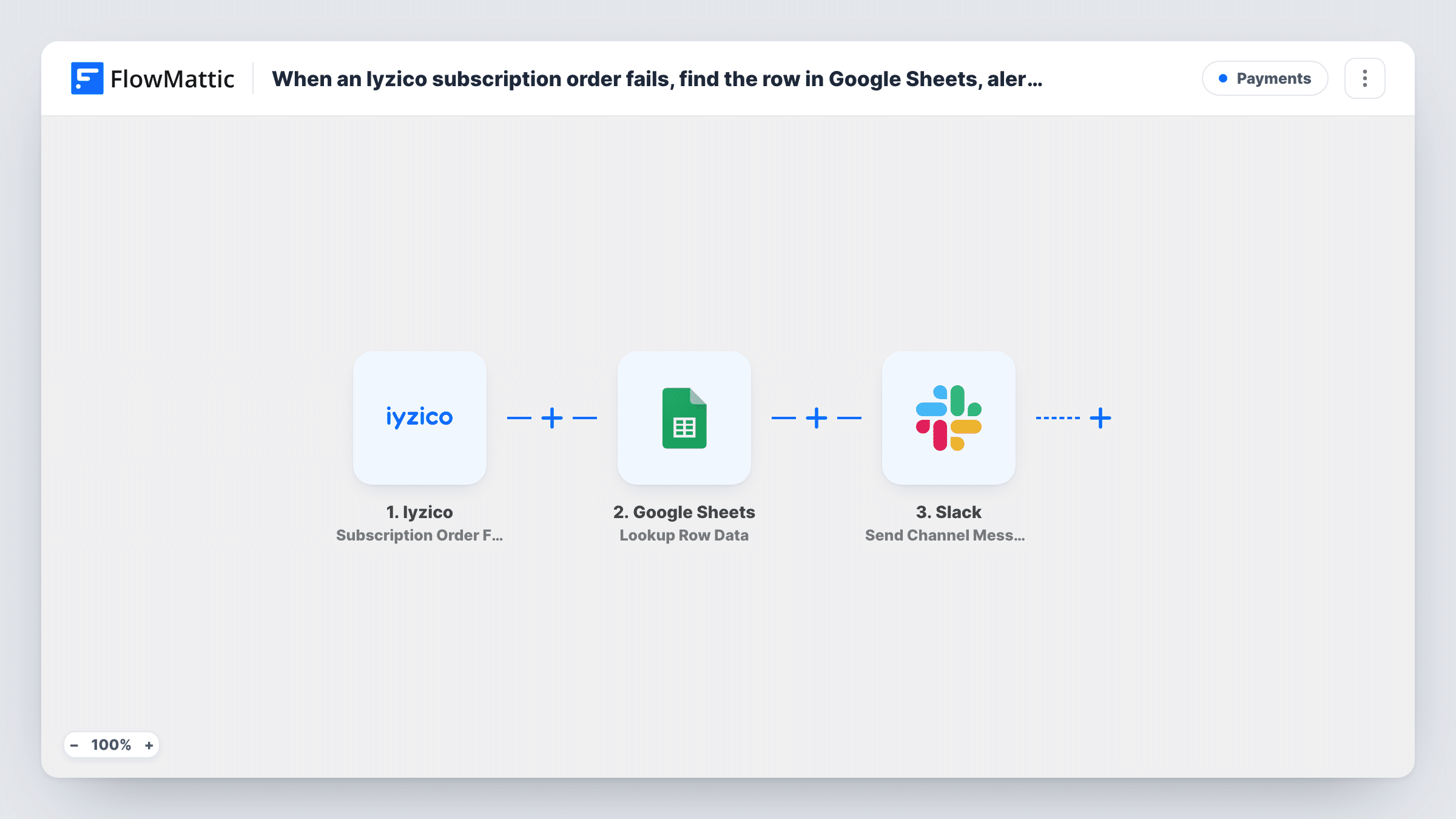Click the Payments tag button
The image size is (1456, 819).
point(1265,78)
